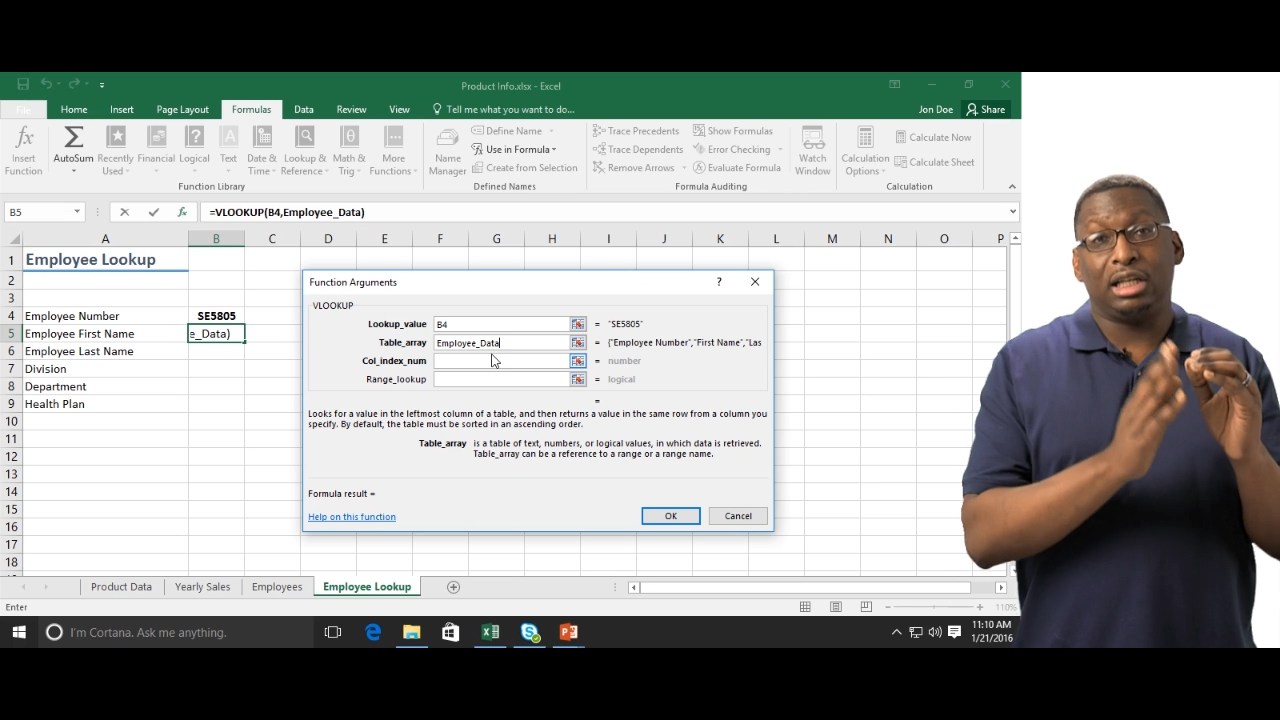Collapse range selector for Lookup_value
This screenshot has width=1280, height=720.
tap(578, 324)
